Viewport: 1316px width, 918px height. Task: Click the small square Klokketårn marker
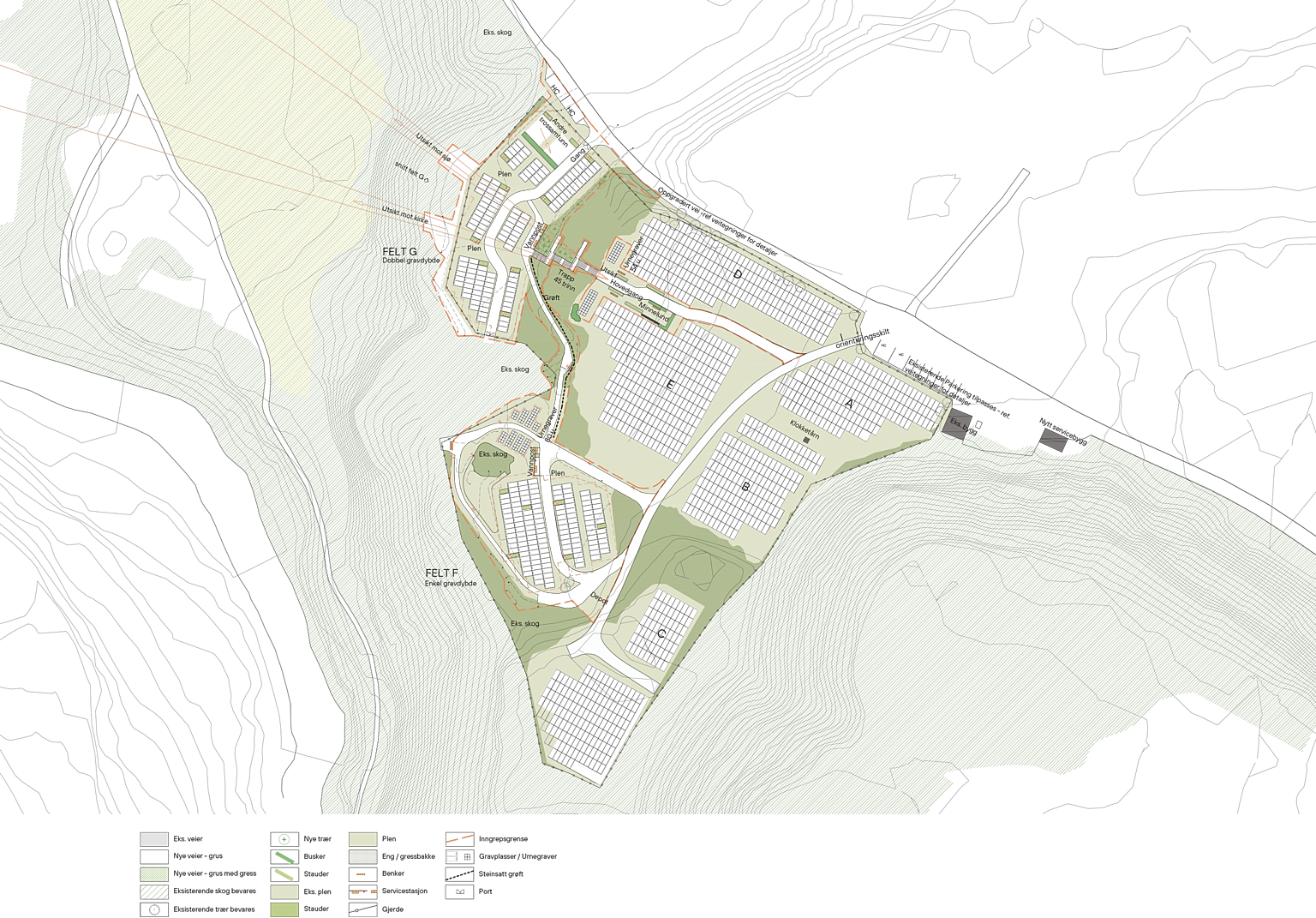[x=806, y=439]
